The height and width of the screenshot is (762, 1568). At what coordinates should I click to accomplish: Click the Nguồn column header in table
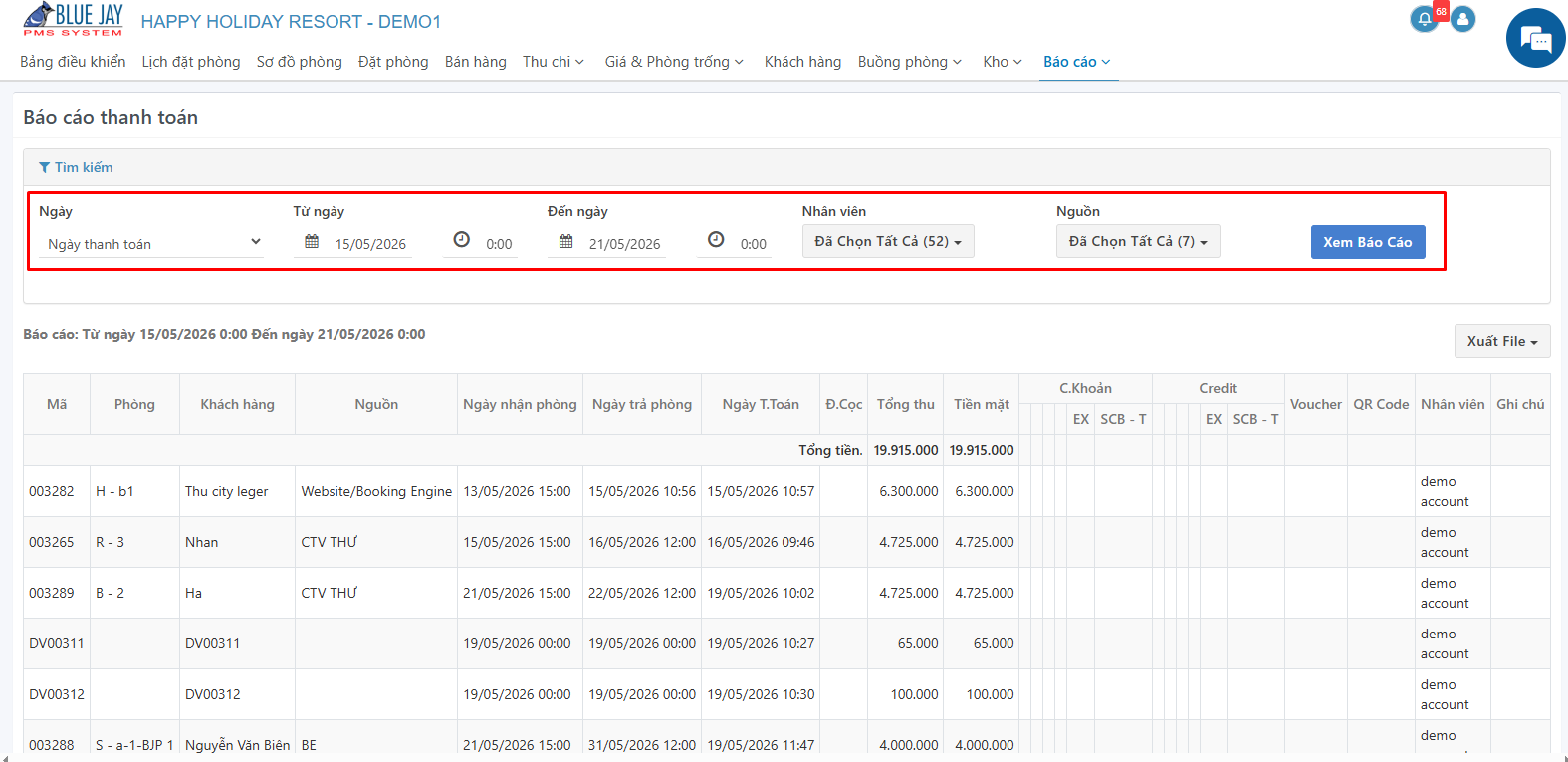(x=376, y=404)
